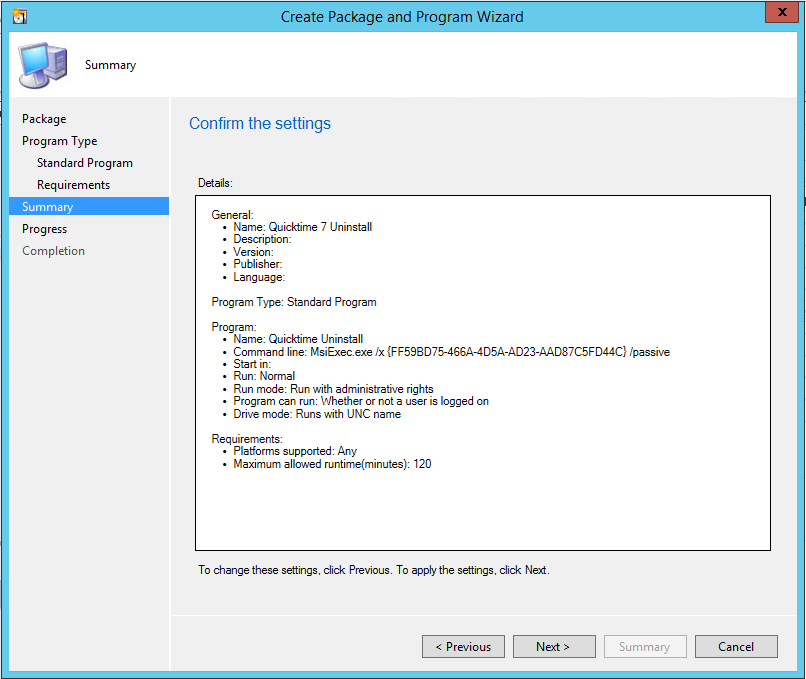806x679 pixels.
Task: Click the 'General:' section heading
Action: [232, 215]
